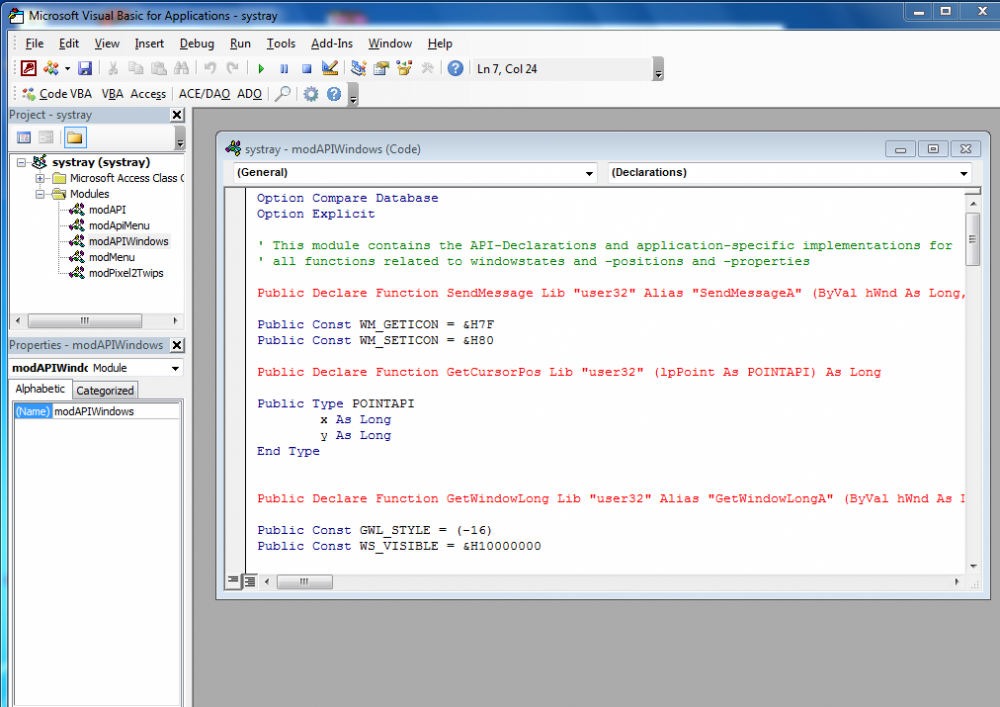Viewport: 1000px width, 707px height.
Task: Open the Tools menu
Action: pyautogui.click(x=281, y=43)
